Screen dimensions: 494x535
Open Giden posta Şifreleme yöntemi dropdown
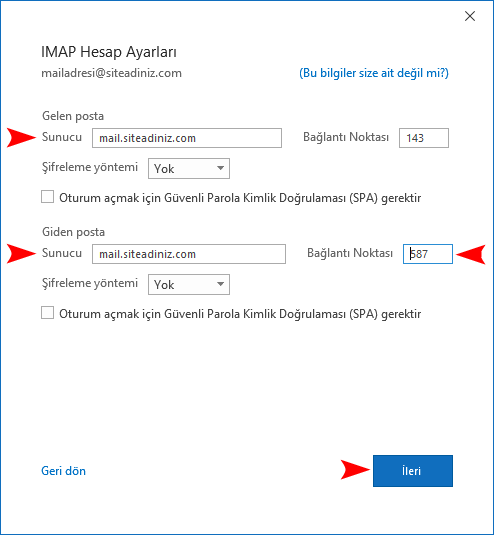pyautogui.click(x=189, y=284)
